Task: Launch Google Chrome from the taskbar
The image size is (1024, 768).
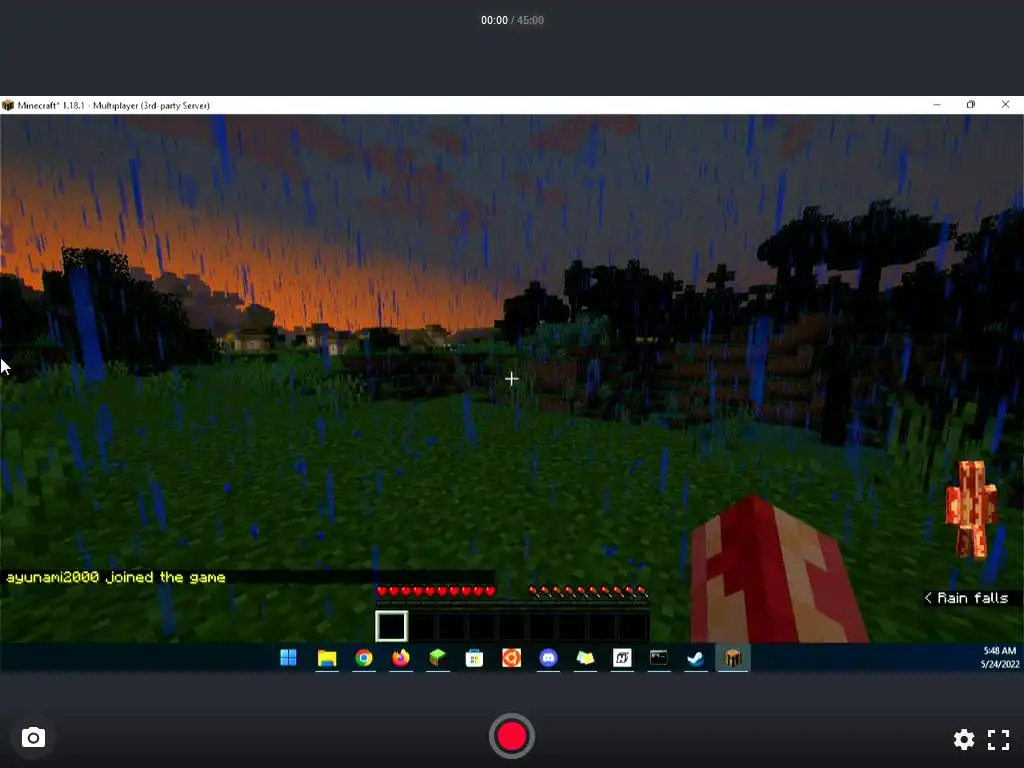Action: pyautogui.click(x=364, y=658)
